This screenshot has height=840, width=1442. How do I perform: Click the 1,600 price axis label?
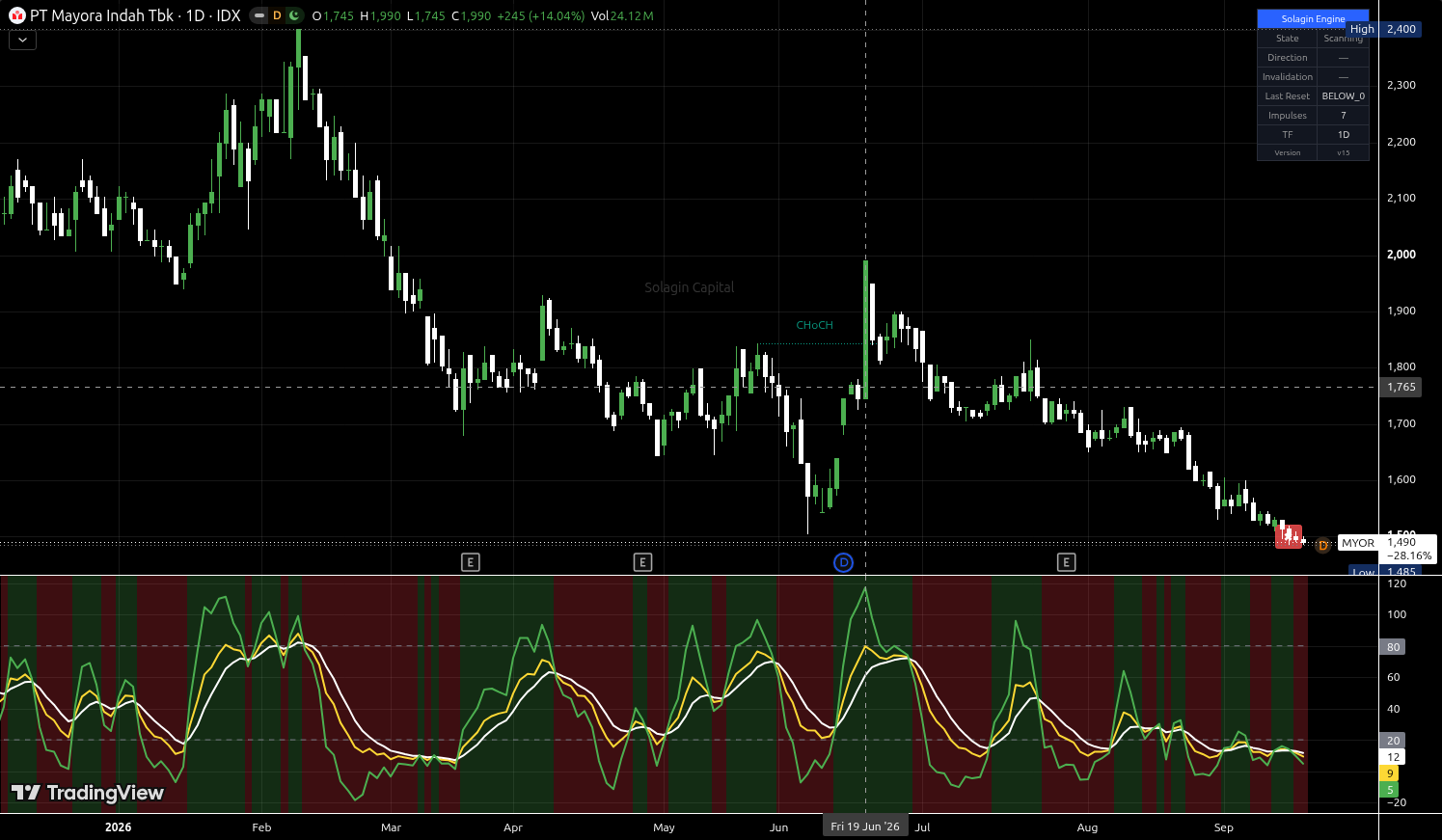pyautogui.click(x=1401, y=479)
